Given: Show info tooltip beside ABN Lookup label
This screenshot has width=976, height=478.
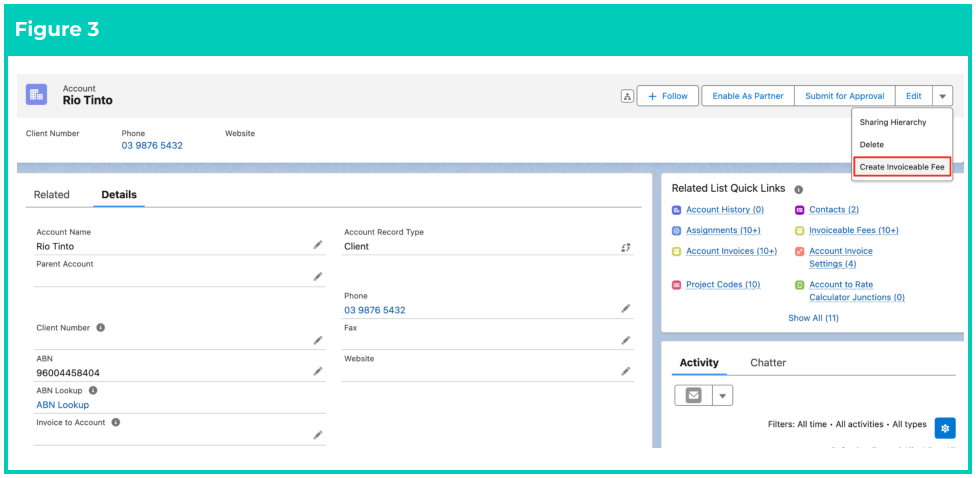Looking at the screenshot, I should tap(93, 390).
